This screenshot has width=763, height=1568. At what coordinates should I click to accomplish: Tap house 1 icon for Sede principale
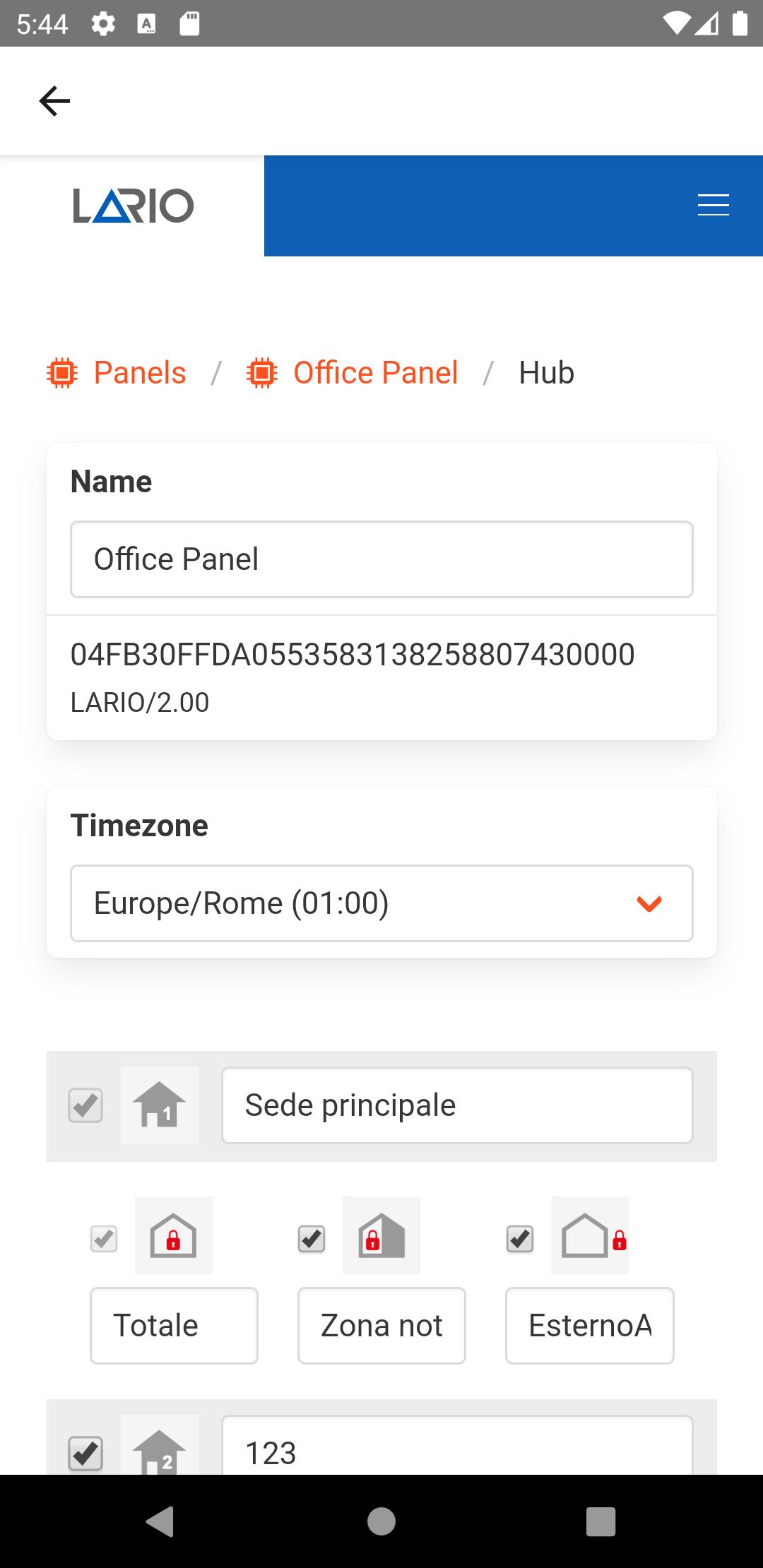pyautogui.click(x=160, y=1105)
